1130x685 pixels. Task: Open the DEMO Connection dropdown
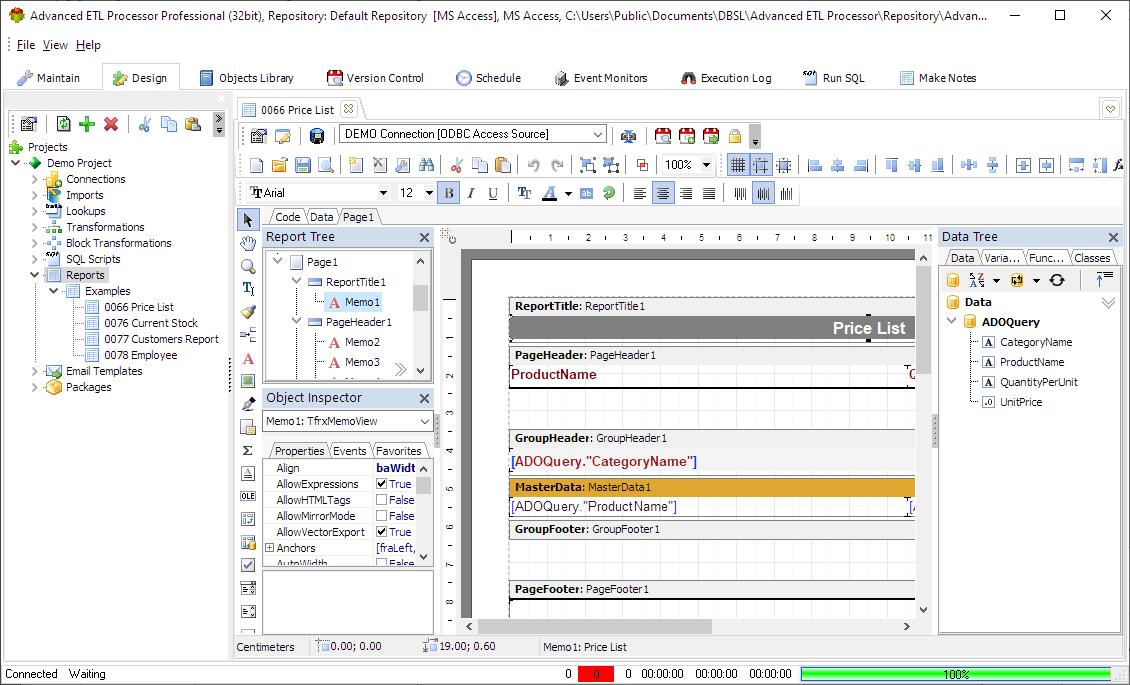point(598,134)
